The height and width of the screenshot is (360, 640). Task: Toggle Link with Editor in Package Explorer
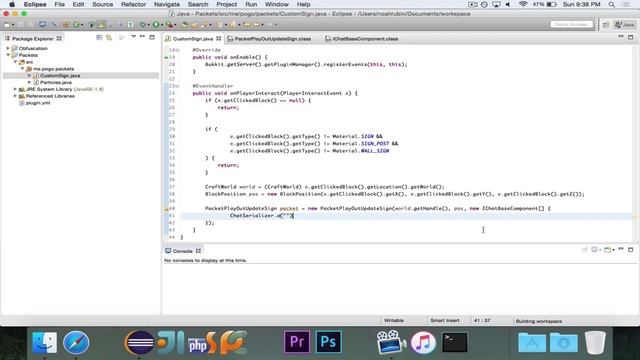(109, 38)
